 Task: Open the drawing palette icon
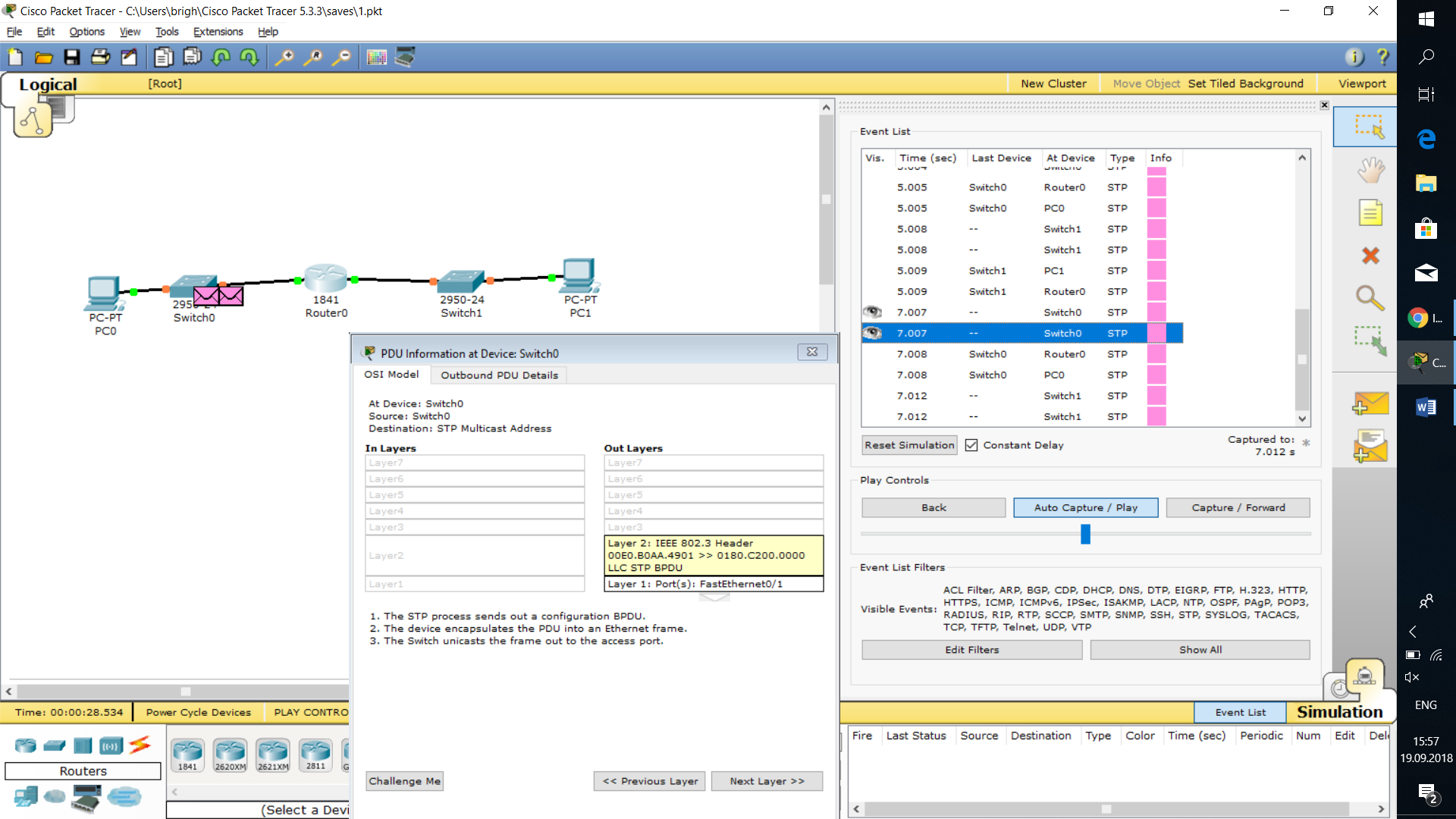click(377, 58)
